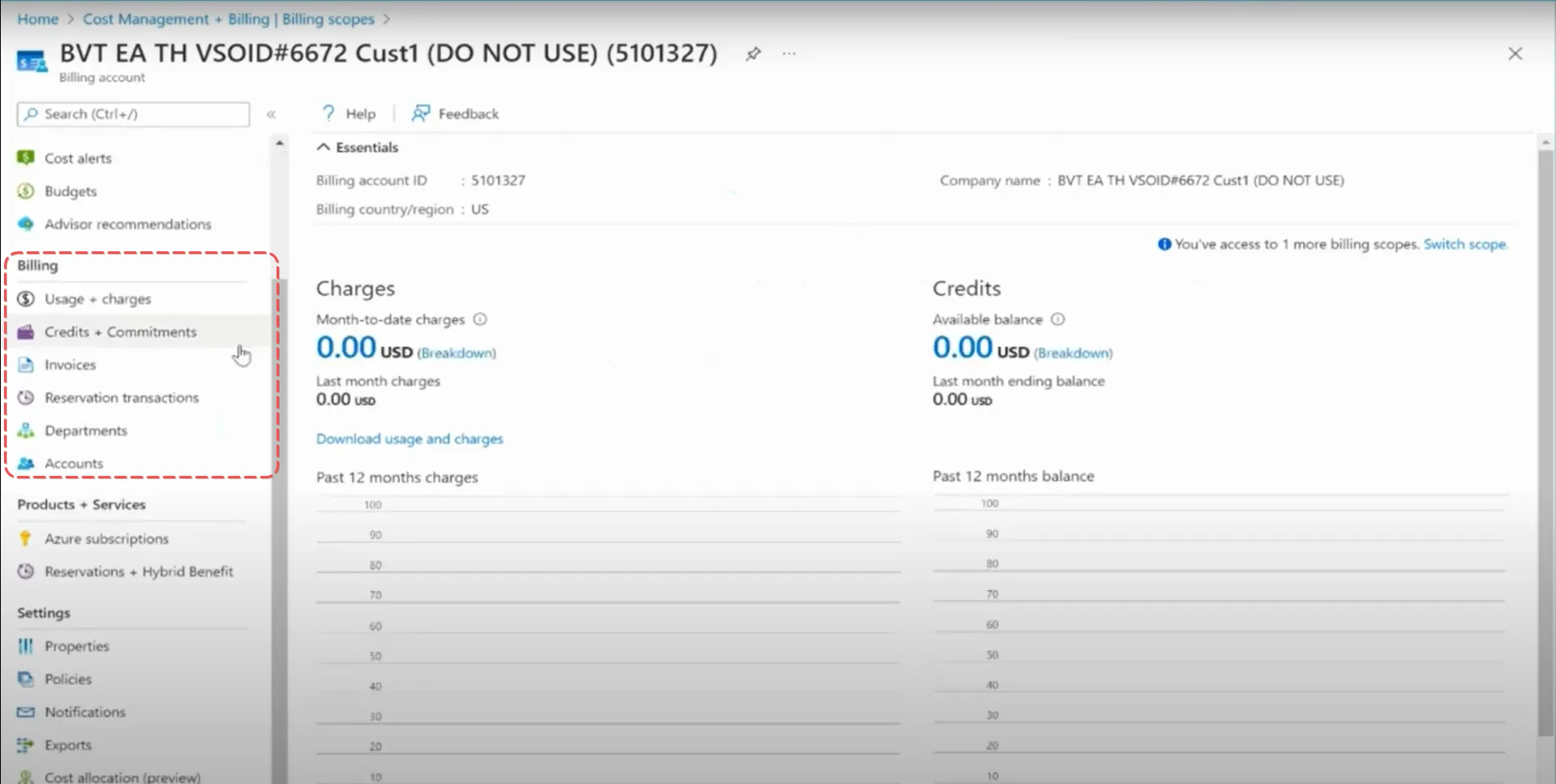1556x784 pixels.
Task: Collapse the sidebar with double chevron
Action: [271, 114]
